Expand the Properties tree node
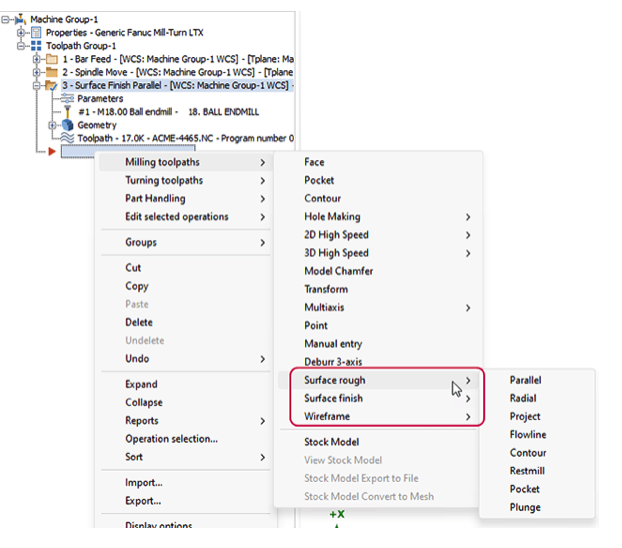The height and width of the screenshot is (548, 622). click(x=23, y=32)
